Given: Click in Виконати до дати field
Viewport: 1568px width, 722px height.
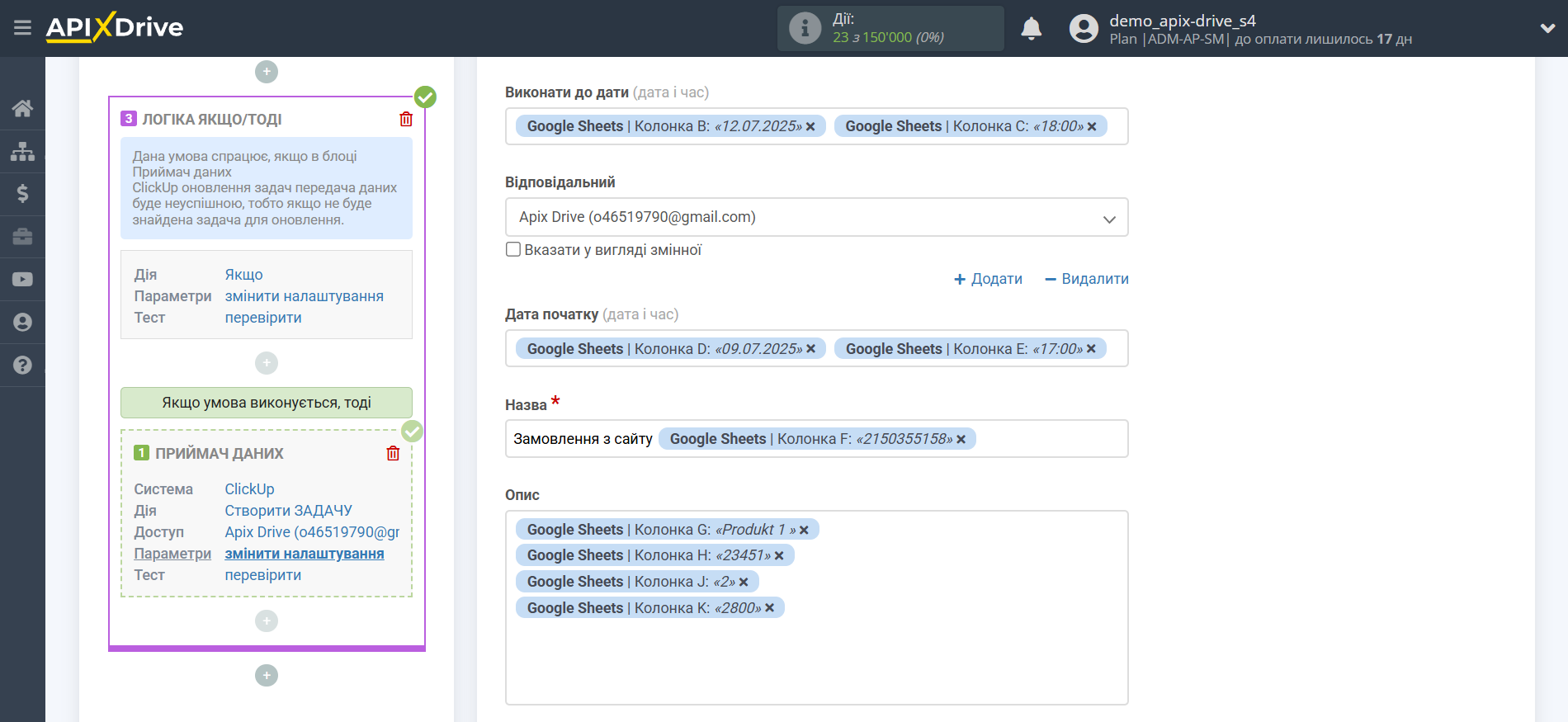Looking at the screenshot, I should (x=817, y=126).
